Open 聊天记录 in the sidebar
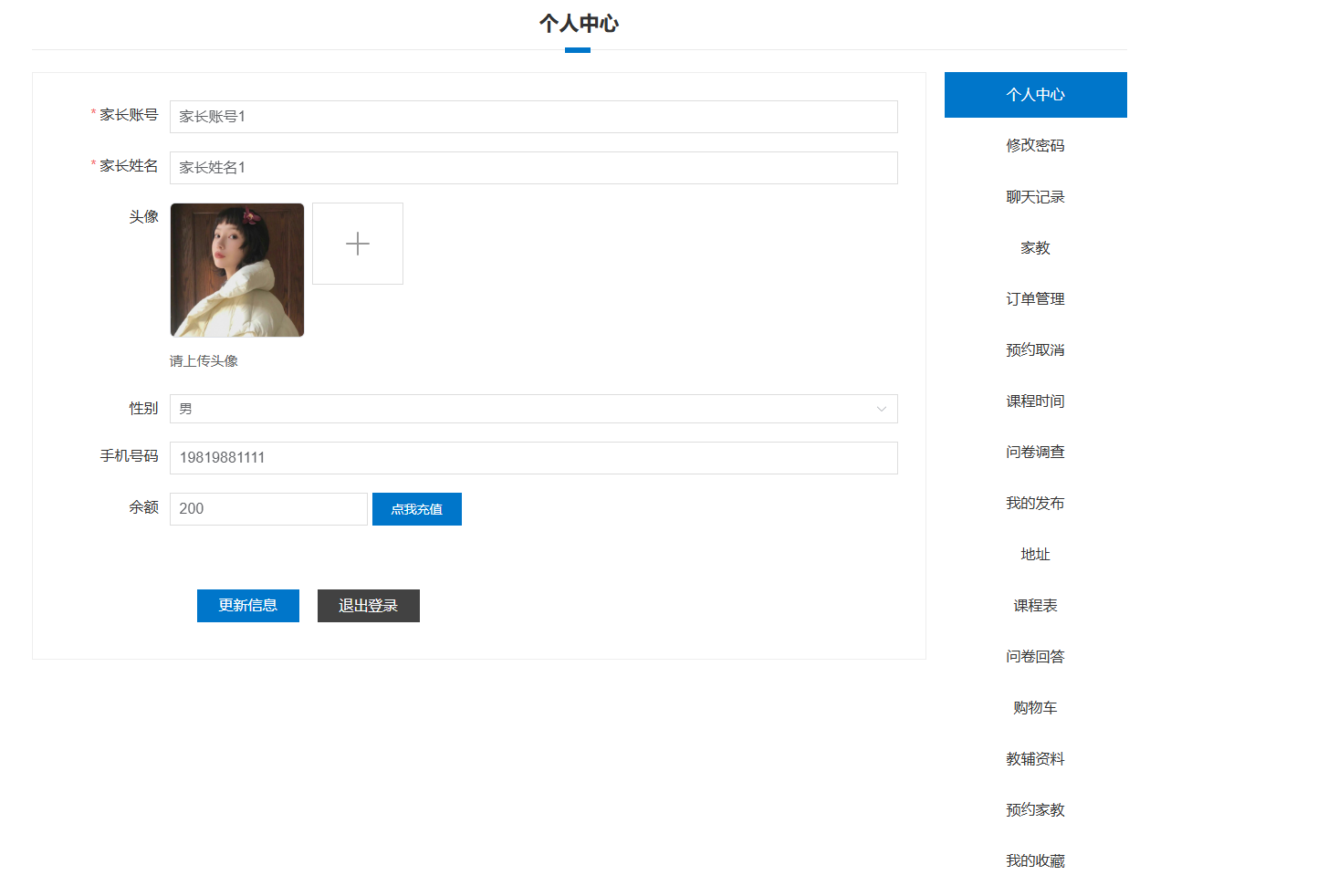Screen dimensions: 1328x896 (1035, 197)
